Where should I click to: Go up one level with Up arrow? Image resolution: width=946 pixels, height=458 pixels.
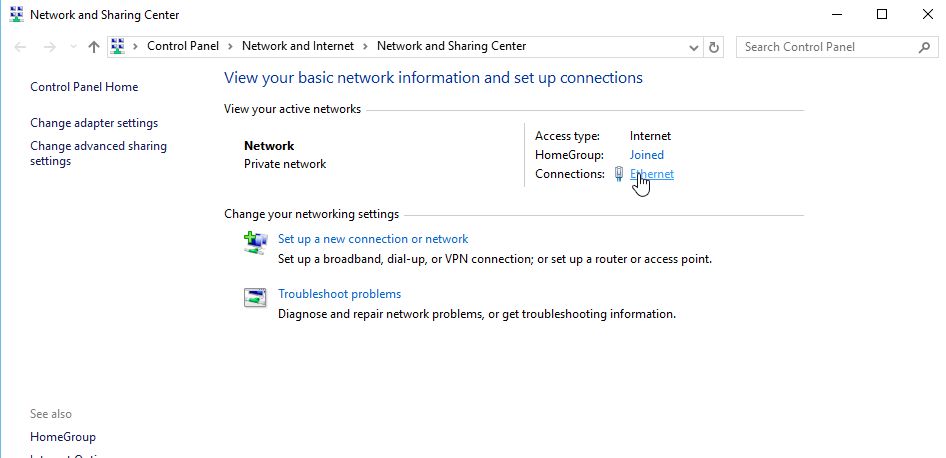(x=93, y=47)
